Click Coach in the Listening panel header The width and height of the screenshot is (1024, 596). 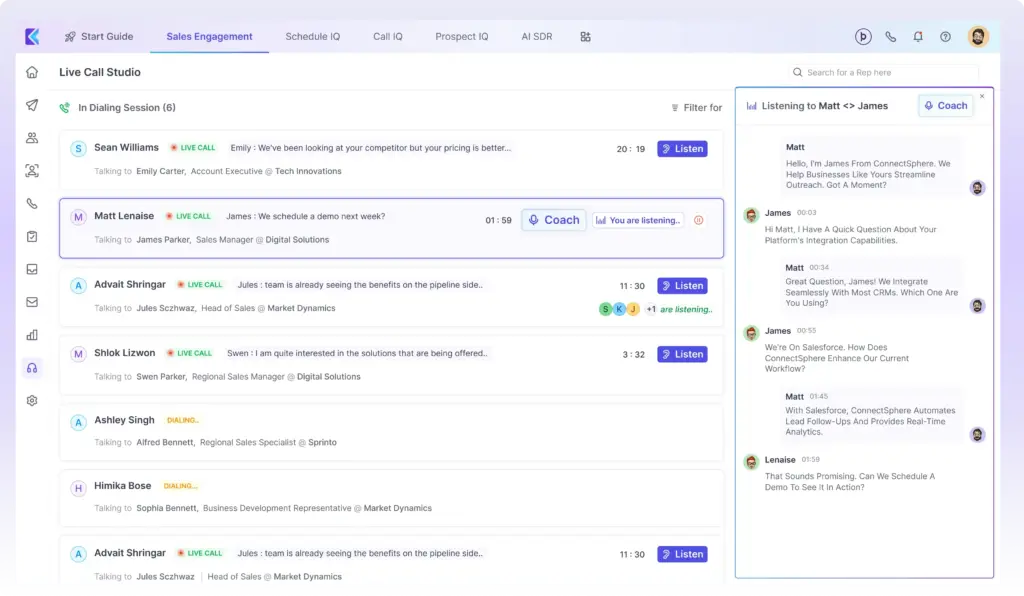[x=945, y=105]
